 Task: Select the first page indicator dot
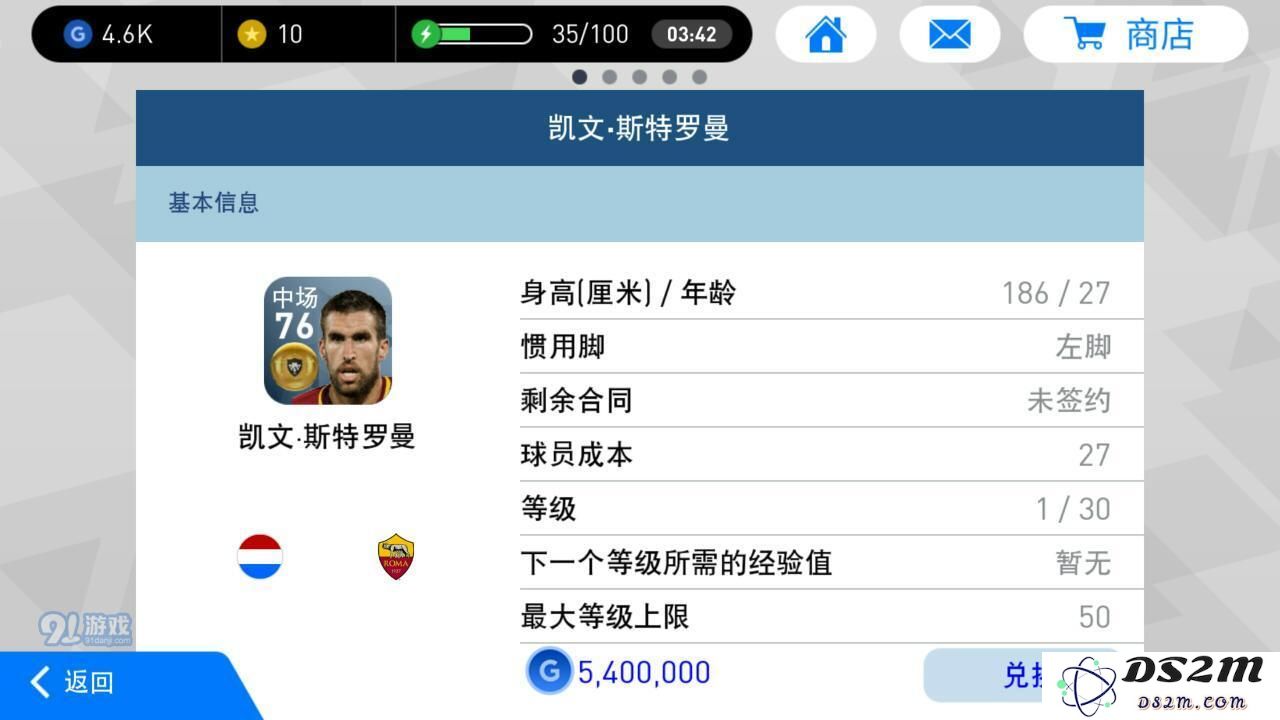click(580, 77)
